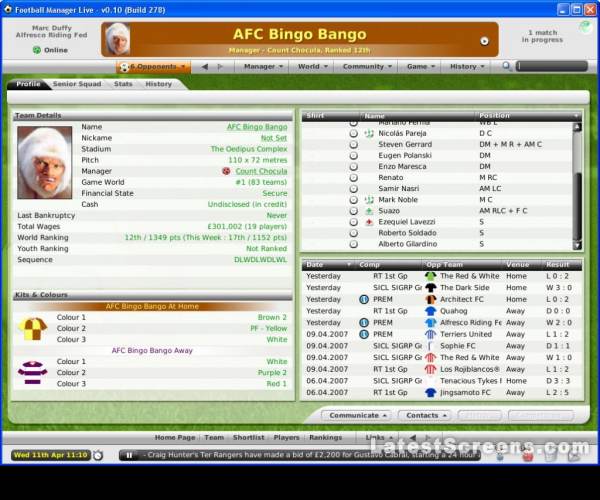The image size is (600, 500).
Task: Sort squad by the Position column header
Action: pos(528,116)
